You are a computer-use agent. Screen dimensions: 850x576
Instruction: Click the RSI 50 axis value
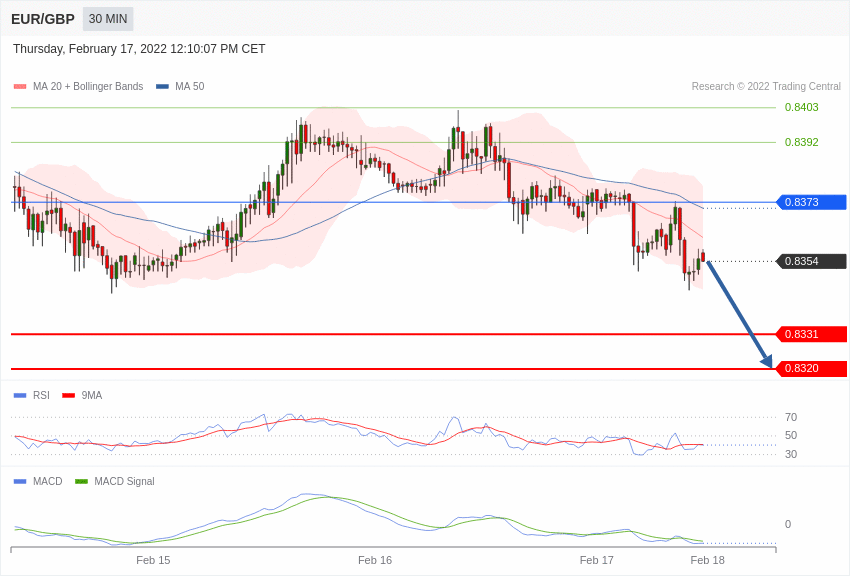791,435
